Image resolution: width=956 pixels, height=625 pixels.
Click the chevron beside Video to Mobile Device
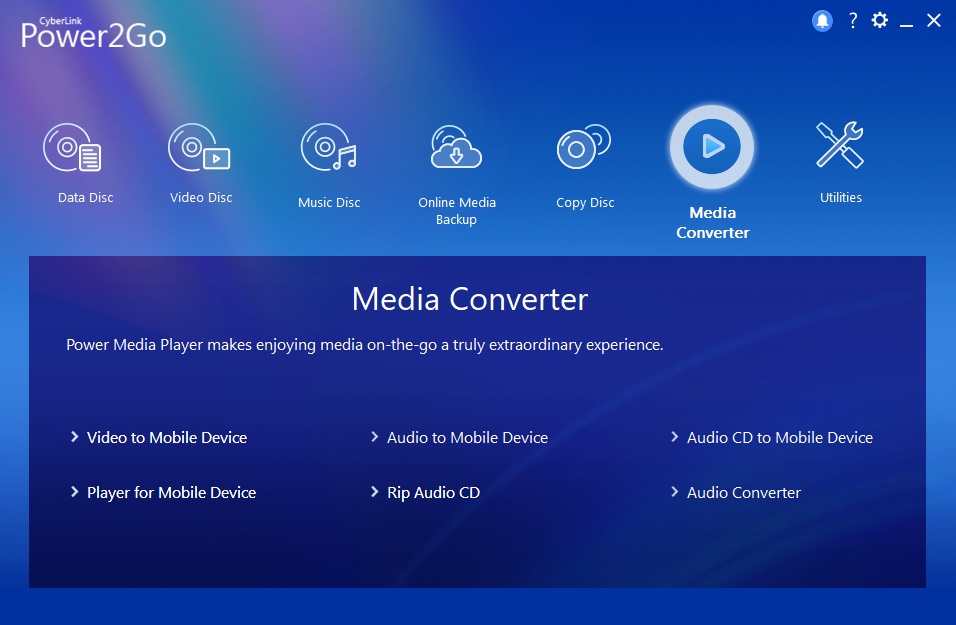tap(74, 437)
